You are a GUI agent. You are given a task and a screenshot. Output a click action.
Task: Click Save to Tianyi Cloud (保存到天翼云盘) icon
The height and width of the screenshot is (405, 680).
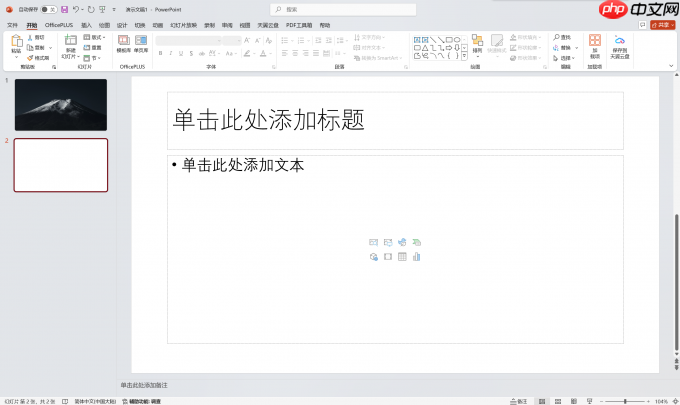click(x=620, y=40)
